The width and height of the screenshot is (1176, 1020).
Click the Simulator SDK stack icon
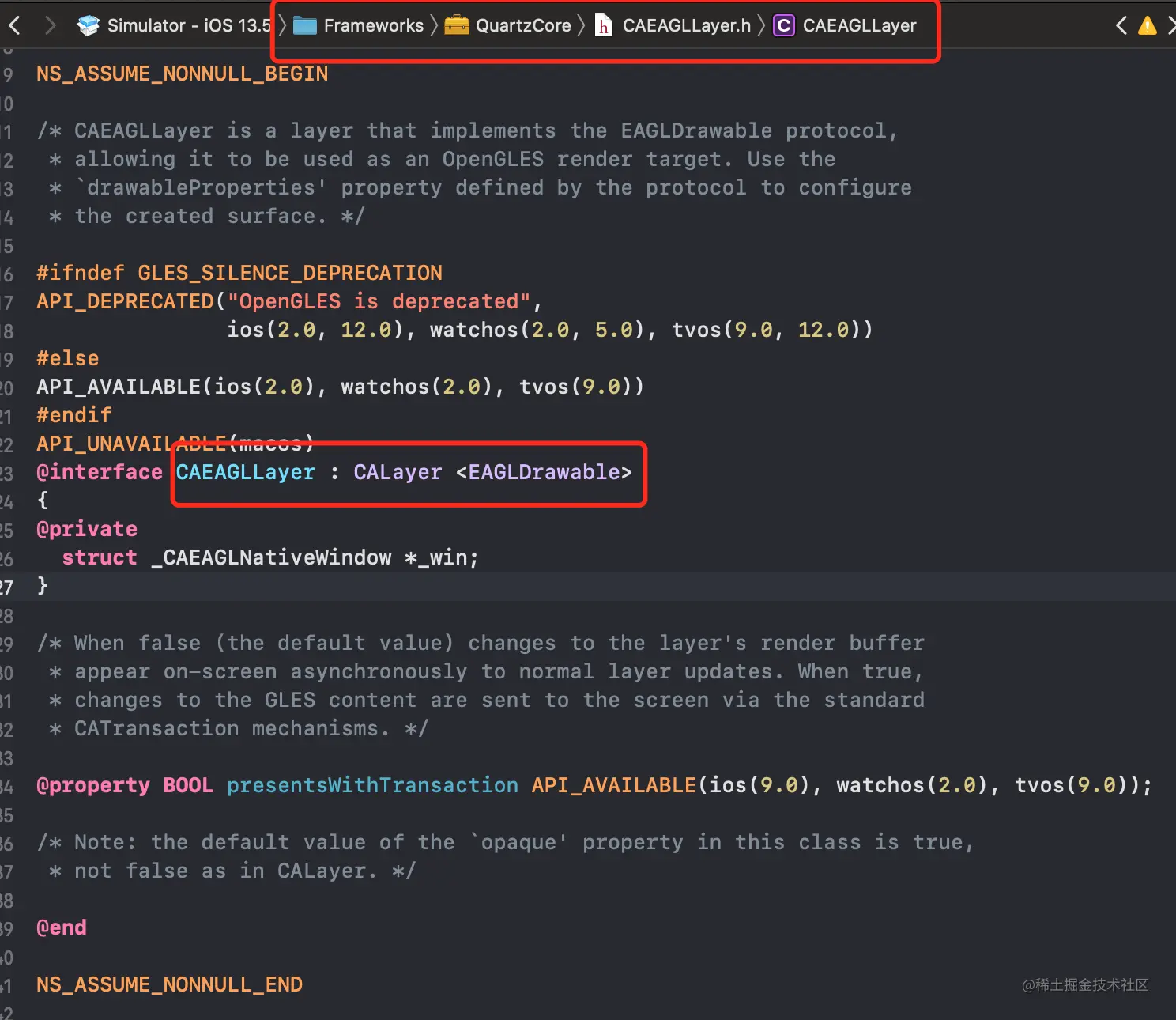tap(88, 25)
